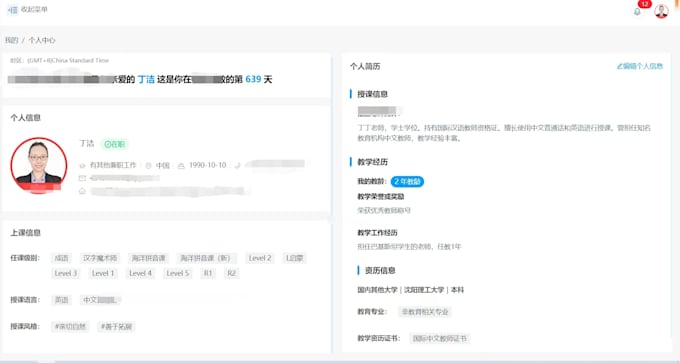Click the 授课语言 label

pyautogui.click(x=25, y=300)
